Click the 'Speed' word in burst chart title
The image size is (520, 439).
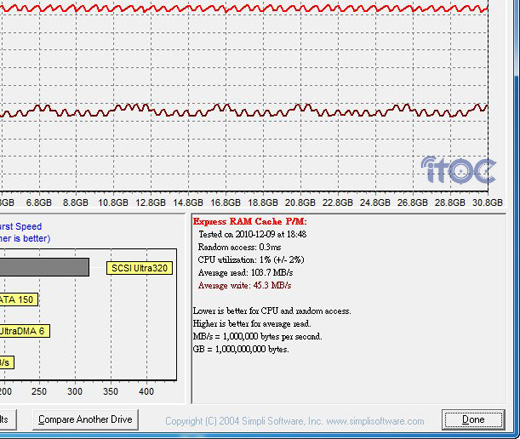coord(28,226)
